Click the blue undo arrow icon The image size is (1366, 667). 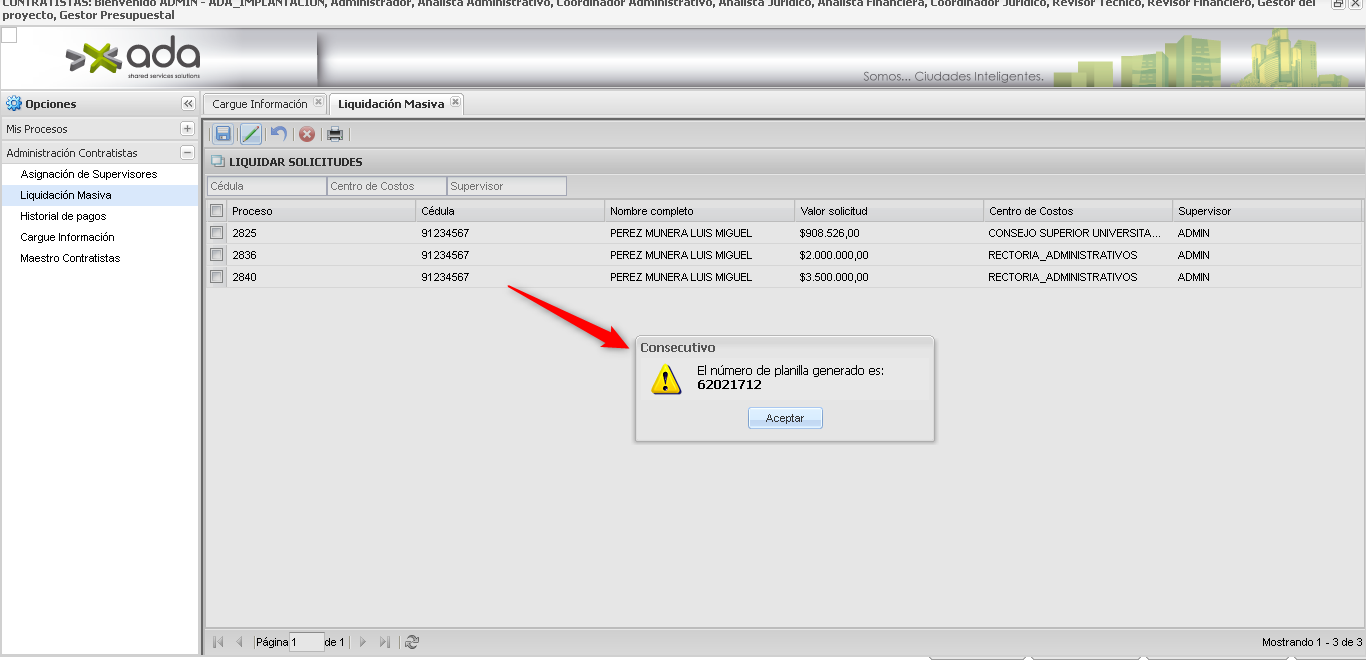click(279, 134)
